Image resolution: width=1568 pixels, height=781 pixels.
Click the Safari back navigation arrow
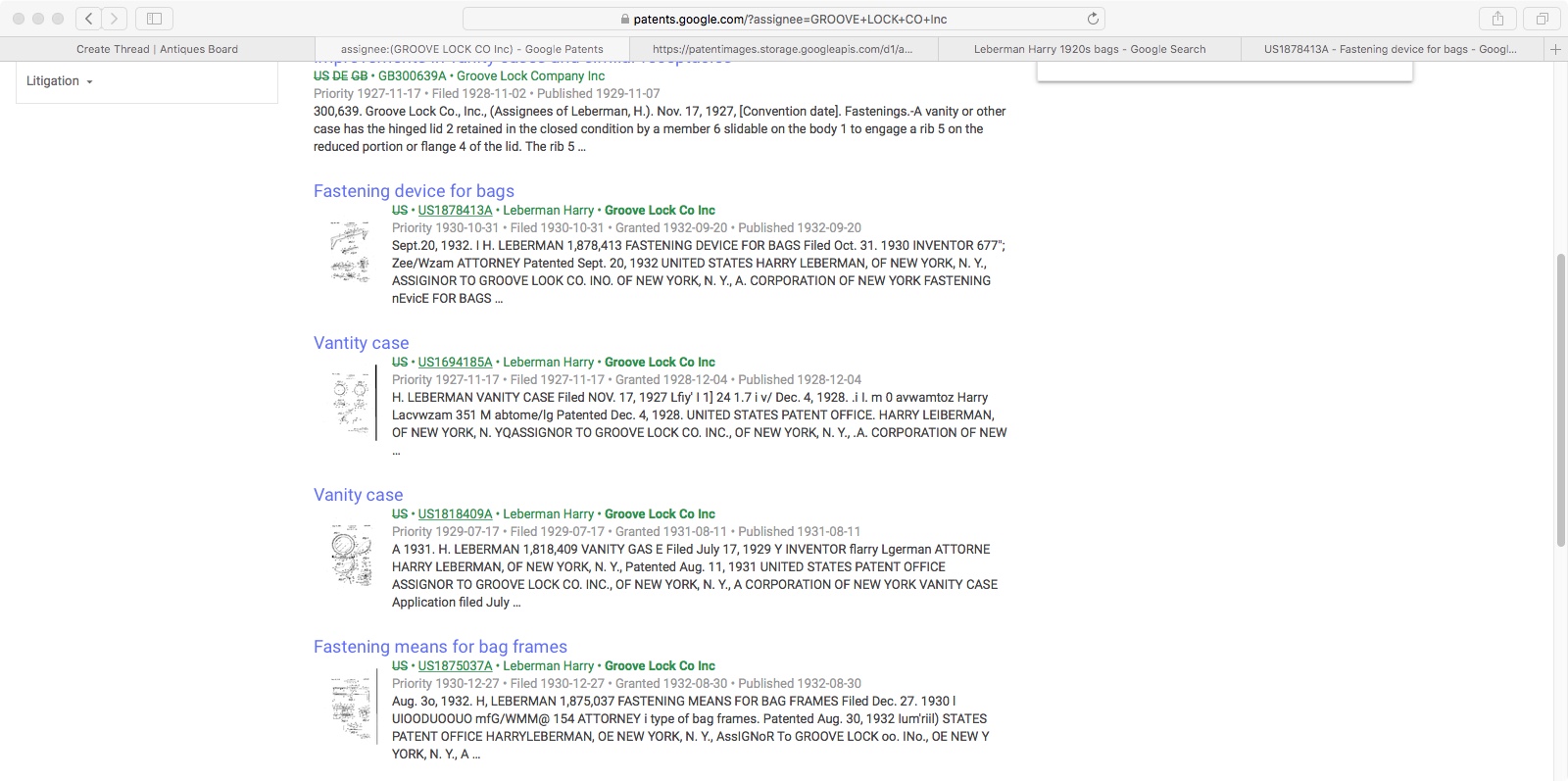point(89,19)
